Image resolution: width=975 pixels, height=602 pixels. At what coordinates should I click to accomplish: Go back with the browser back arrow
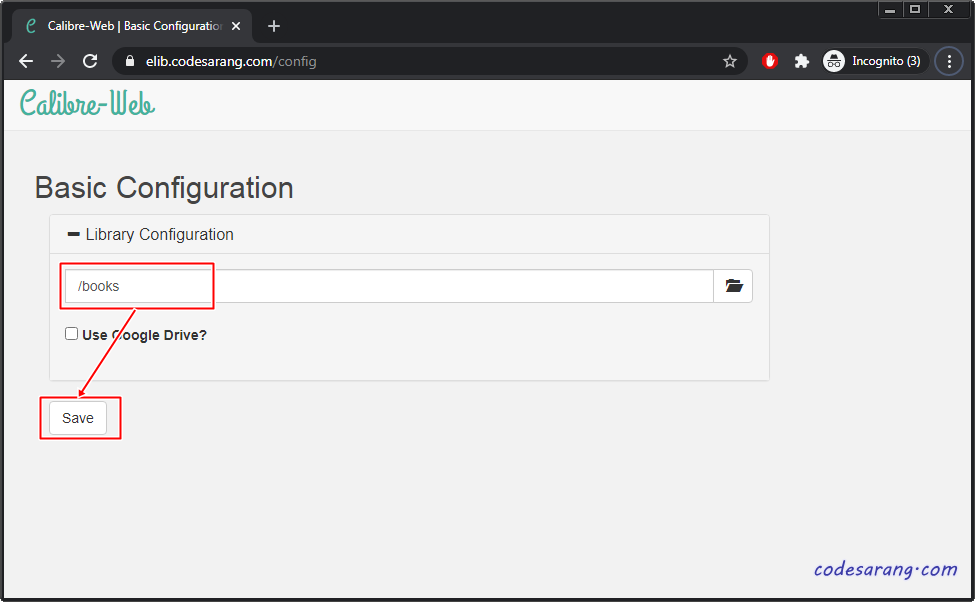(26, 61)
